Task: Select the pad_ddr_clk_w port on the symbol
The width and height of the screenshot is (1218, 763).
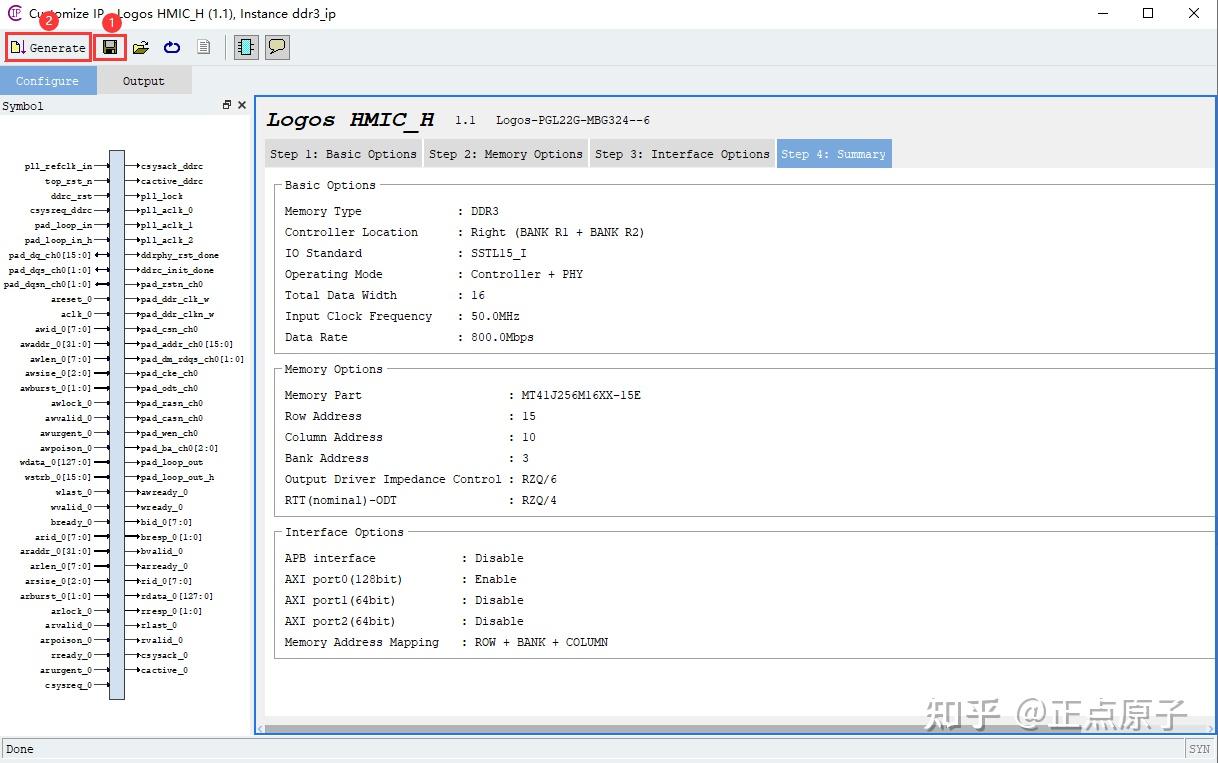Action: (x=173, y=299)
